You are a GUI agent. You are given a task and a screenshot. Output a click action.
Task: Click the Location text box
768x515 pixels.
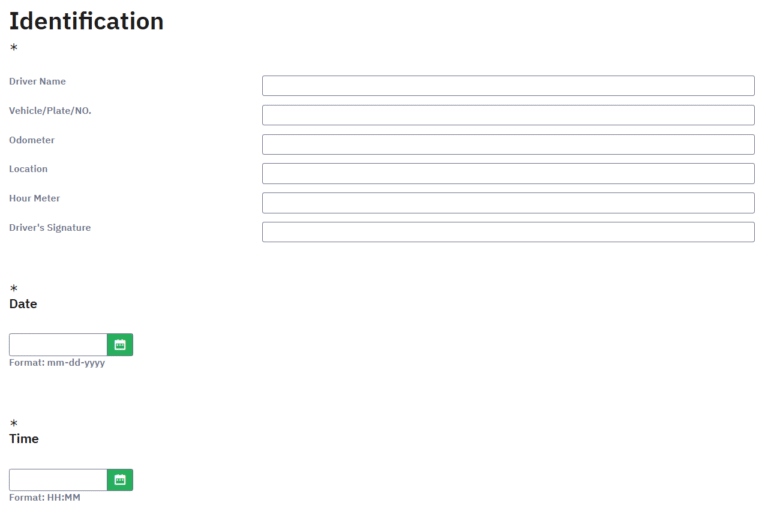coord(508,174)
